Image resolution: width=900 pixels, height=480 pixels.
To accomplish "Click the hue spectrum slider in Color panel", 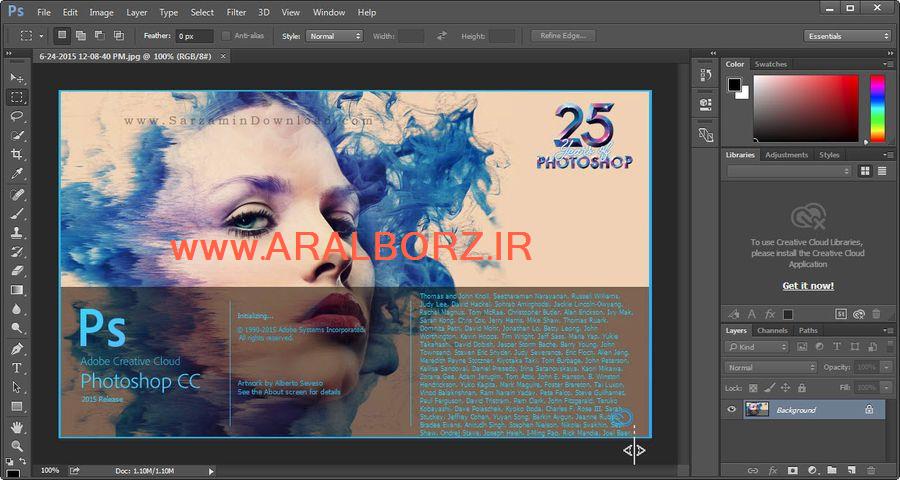I will click(878, 108).
